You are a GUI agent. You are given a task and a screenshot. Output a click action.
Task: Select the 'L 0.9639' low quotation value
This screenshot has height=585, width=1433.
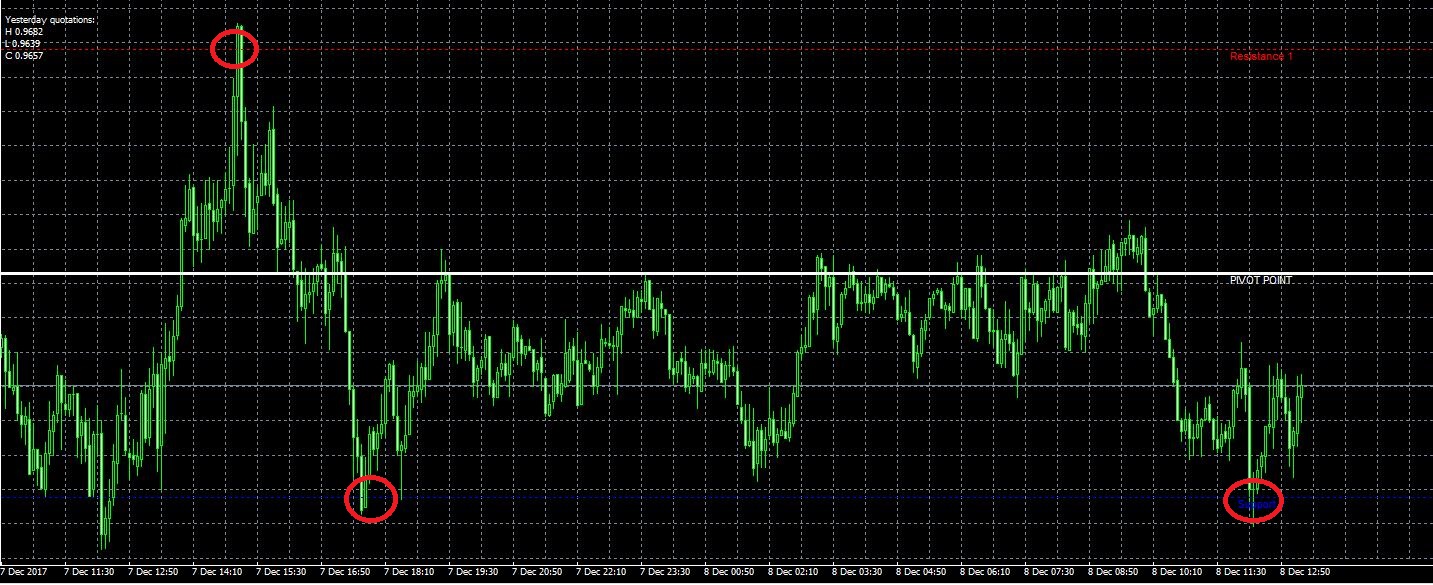(24, 44)
